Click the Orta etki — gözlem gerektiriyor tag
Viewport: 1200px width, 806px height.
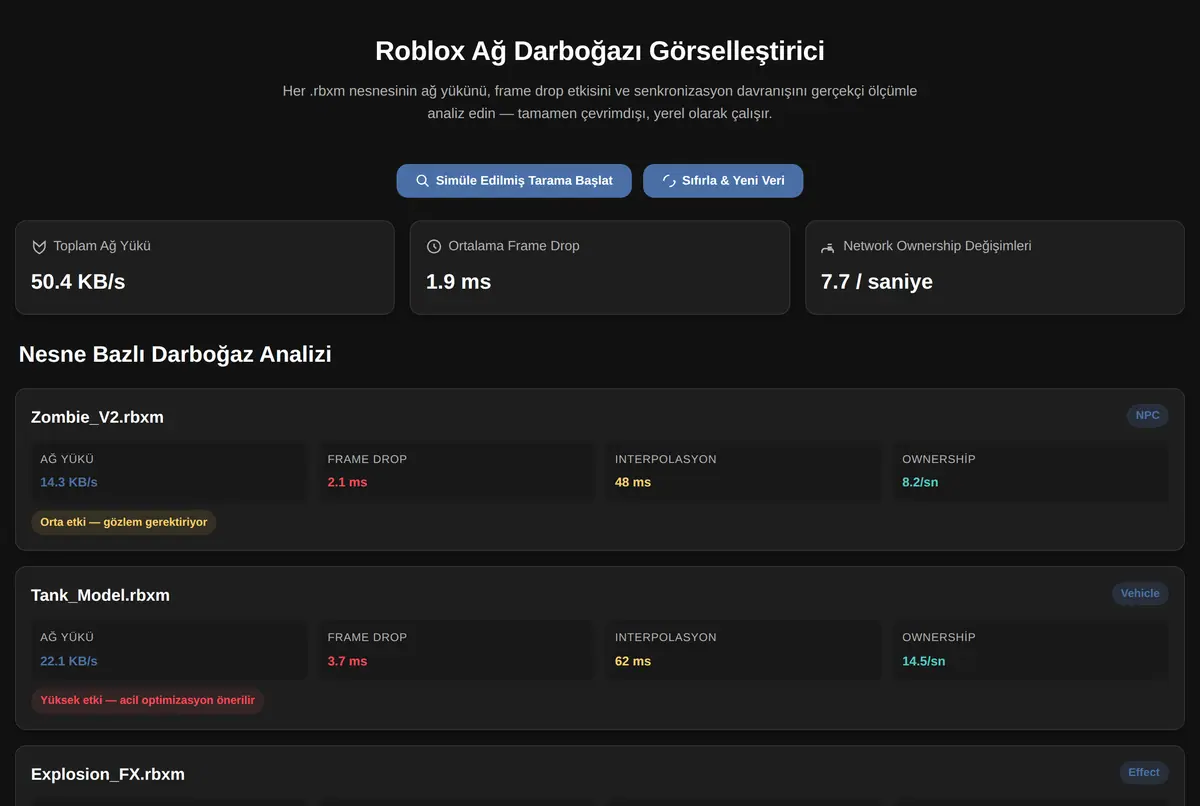pyautogui.click(x=124, y=522)
